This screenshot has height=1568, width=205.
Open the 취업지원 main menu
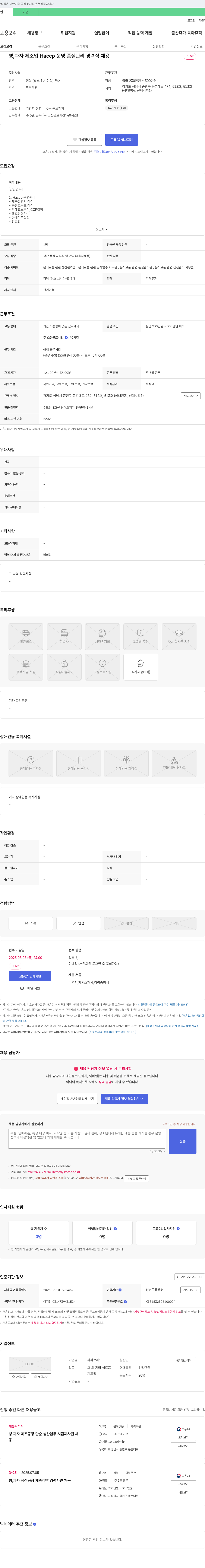tap(68, 33)
